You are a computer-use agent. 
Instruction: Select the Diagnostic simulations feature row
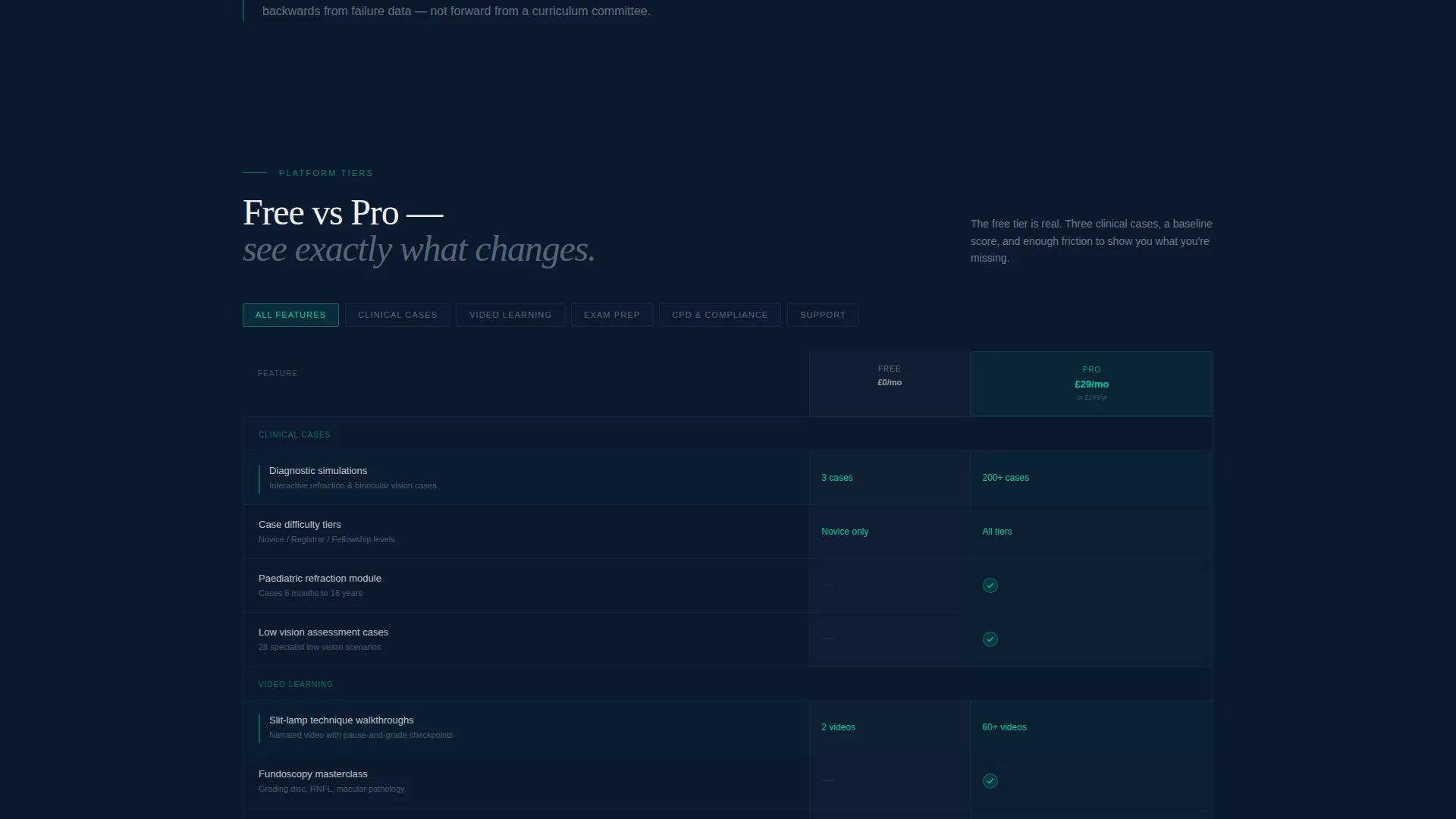click(x=728, y=478)
